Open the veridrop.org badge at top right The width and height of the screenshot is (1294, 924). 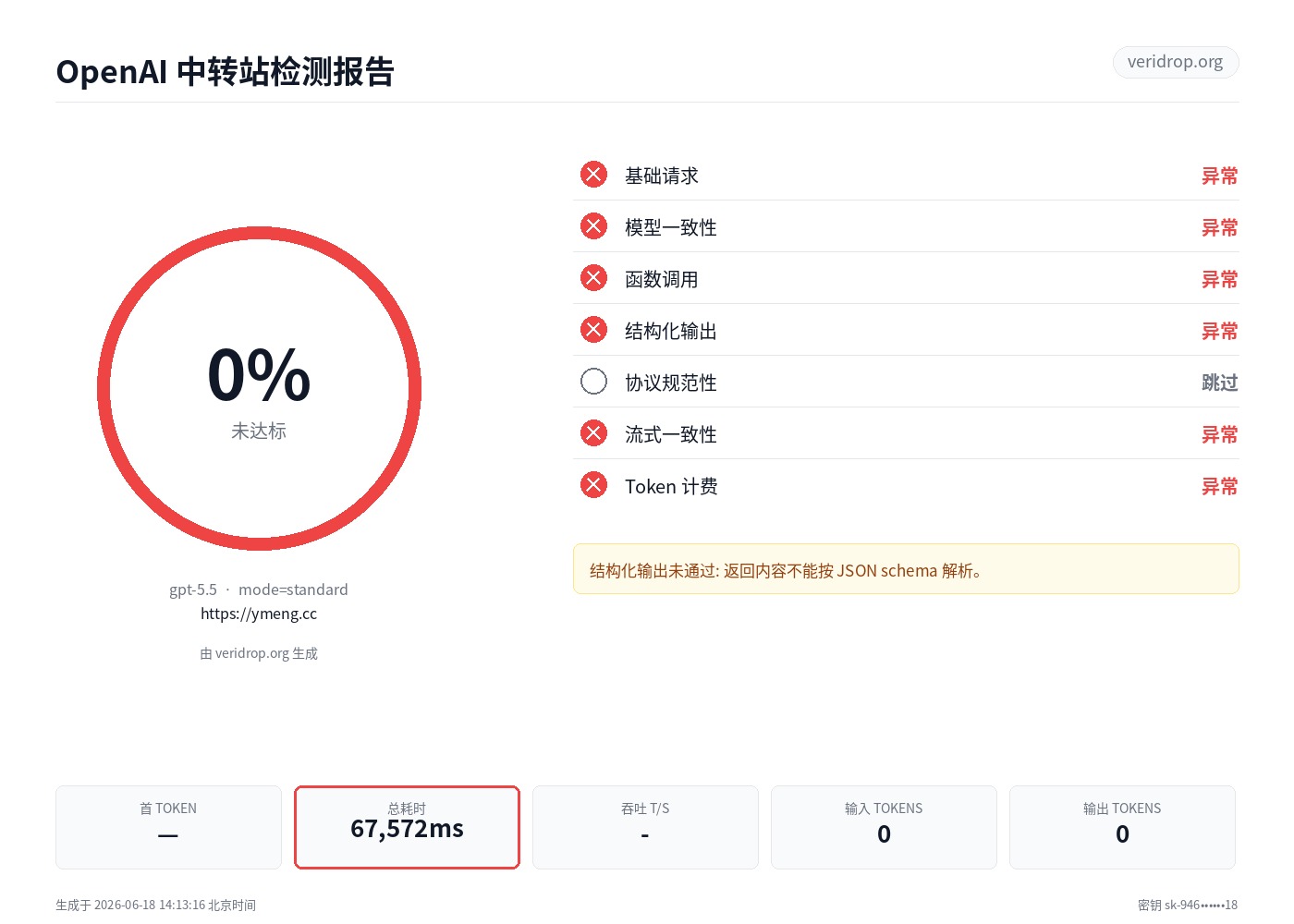coord(1176,62)
